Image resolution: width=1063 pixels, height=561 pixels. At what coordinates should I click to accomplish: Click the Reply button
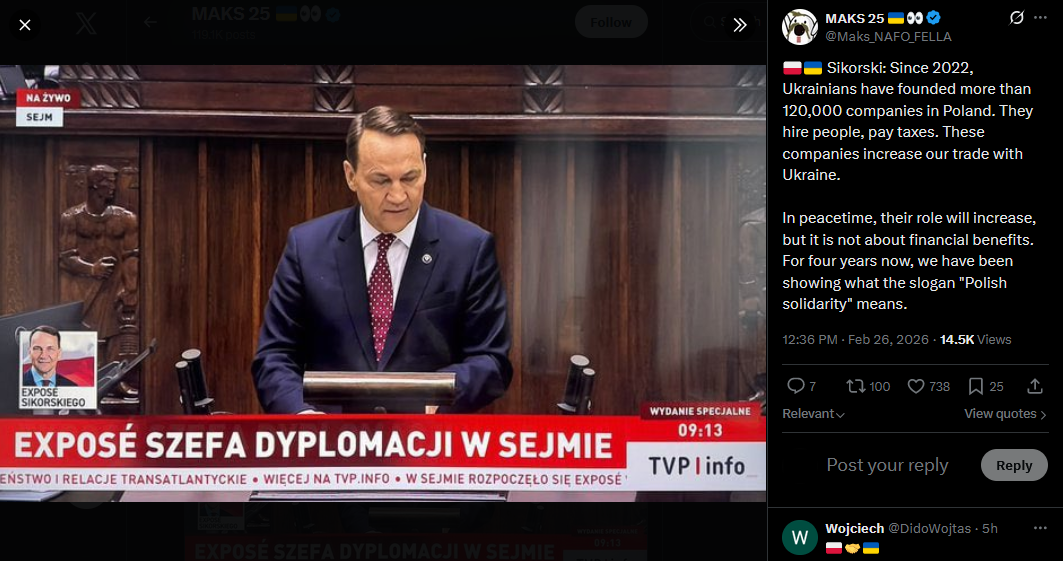tap(1014, 465)
